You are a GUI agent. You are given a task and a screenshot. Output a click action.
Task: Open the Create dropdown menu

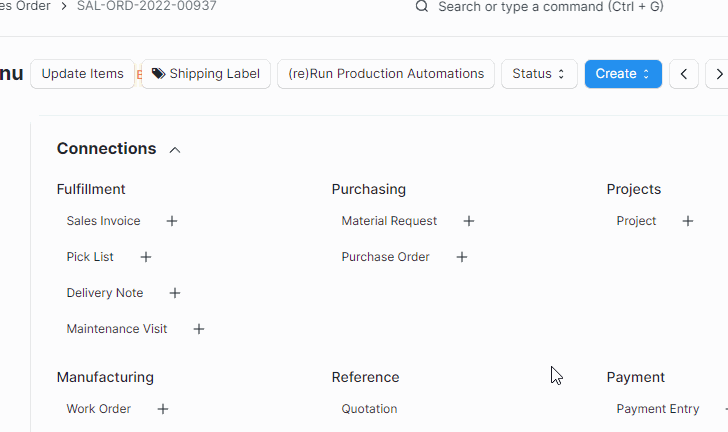623,74
